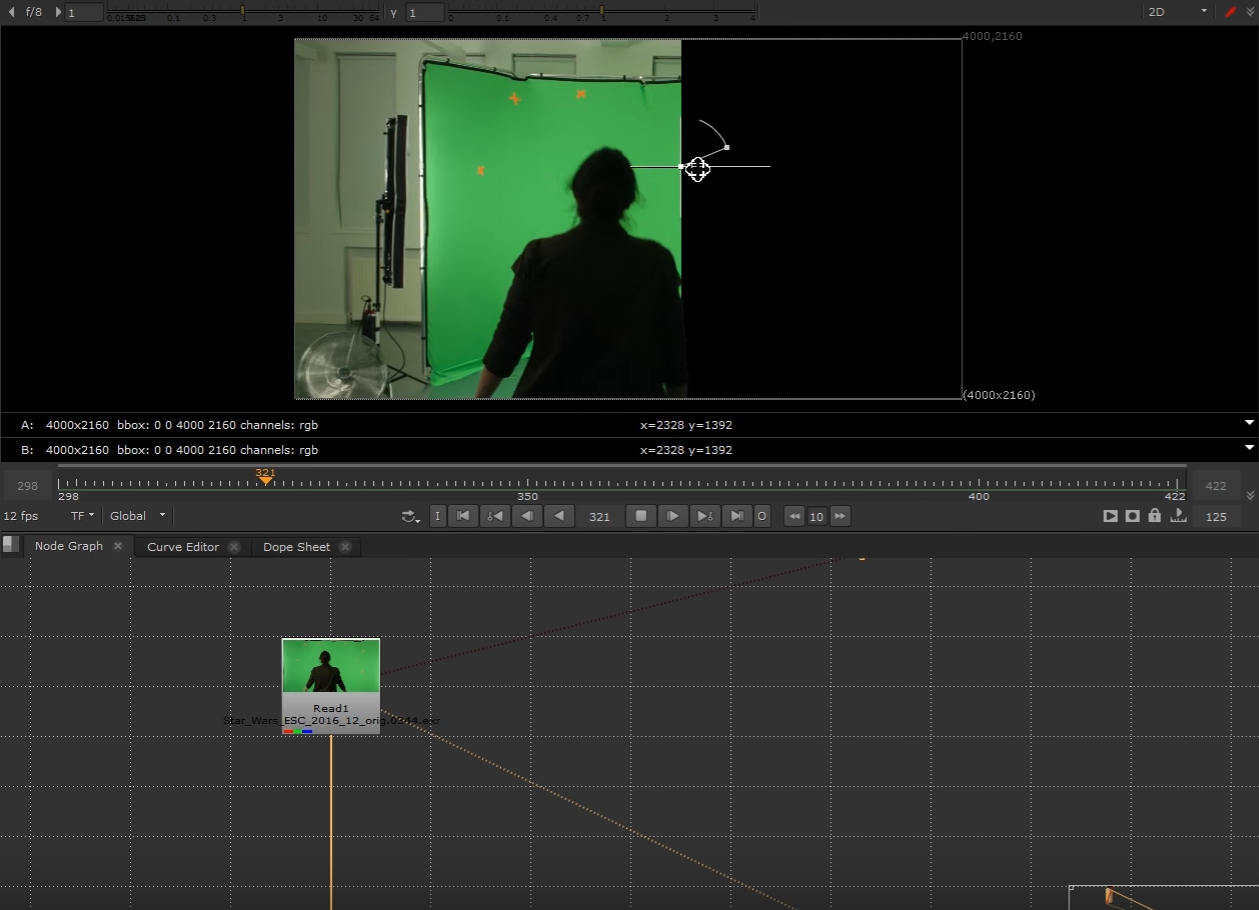Step back to previous keyframe
This screenshot has height=910, width=1259.
click(494, 516)
